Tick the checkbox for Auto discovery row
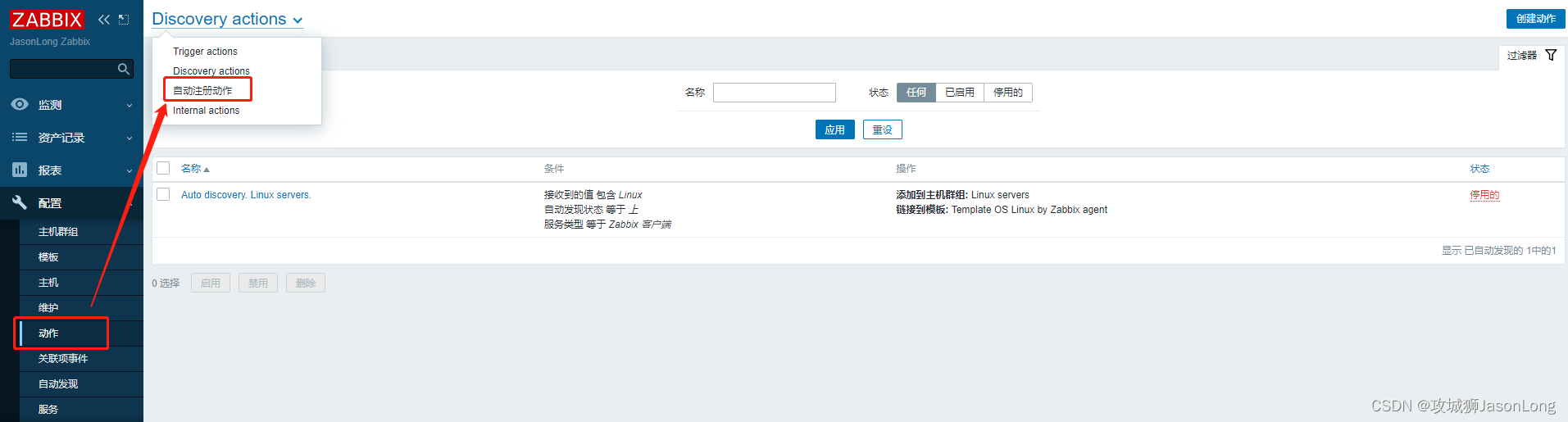Screen dimensions: 1568x422 tap(163, 194)
